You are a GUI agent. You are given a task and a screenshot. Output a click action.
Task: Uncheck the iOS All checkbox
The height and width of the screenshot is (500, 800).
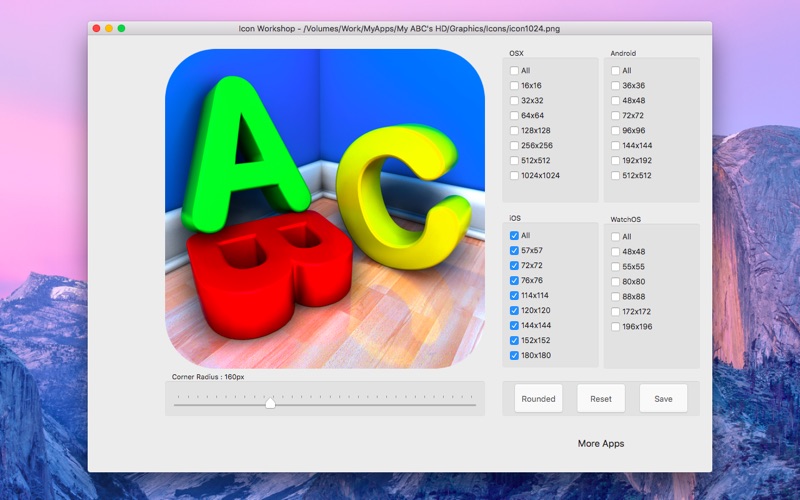(x=514, y=236)
